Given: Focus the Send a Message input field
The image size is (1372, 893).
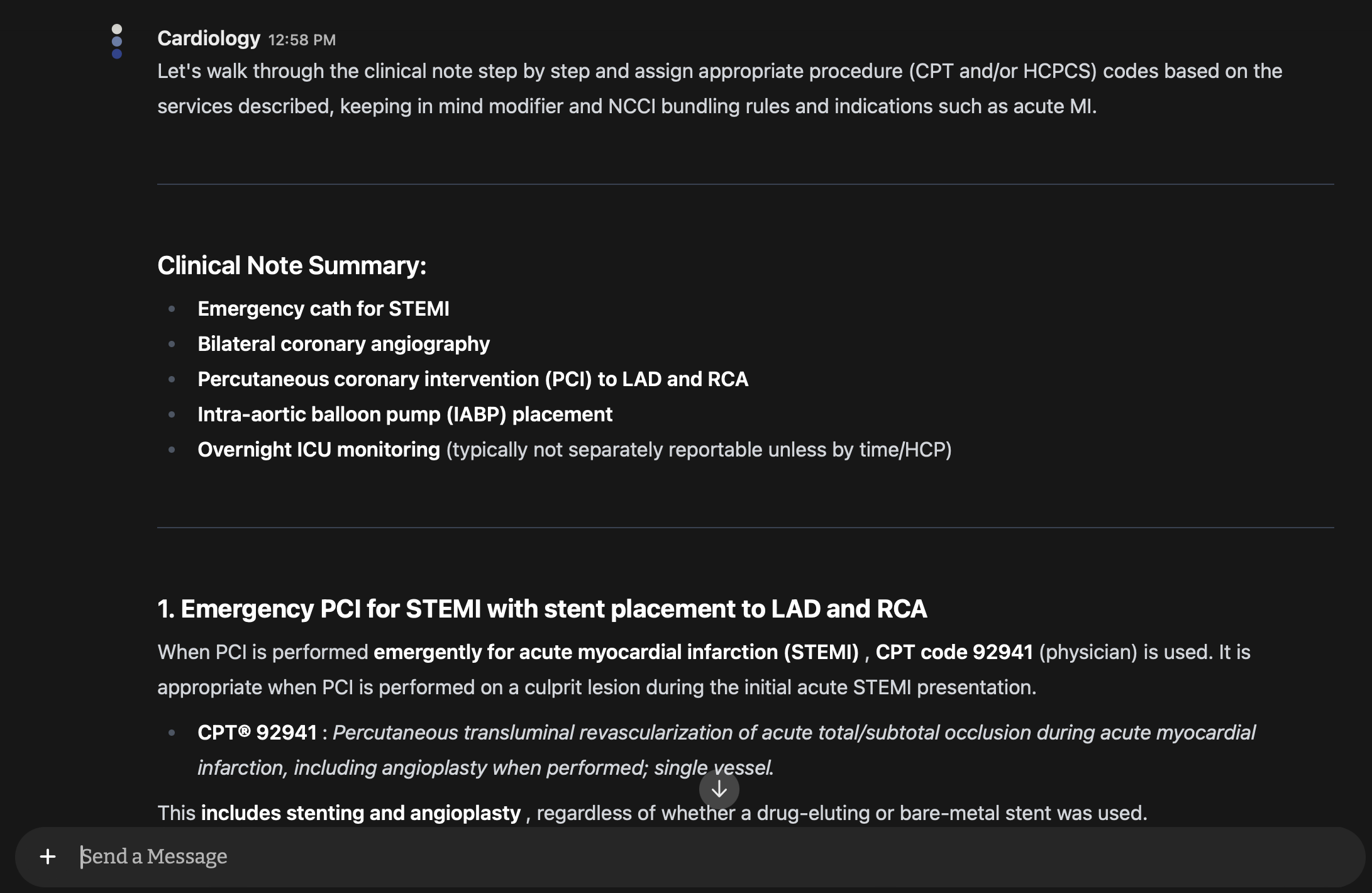Looking at the screenshot, I should pyautogui.click(x=692, y=857).
